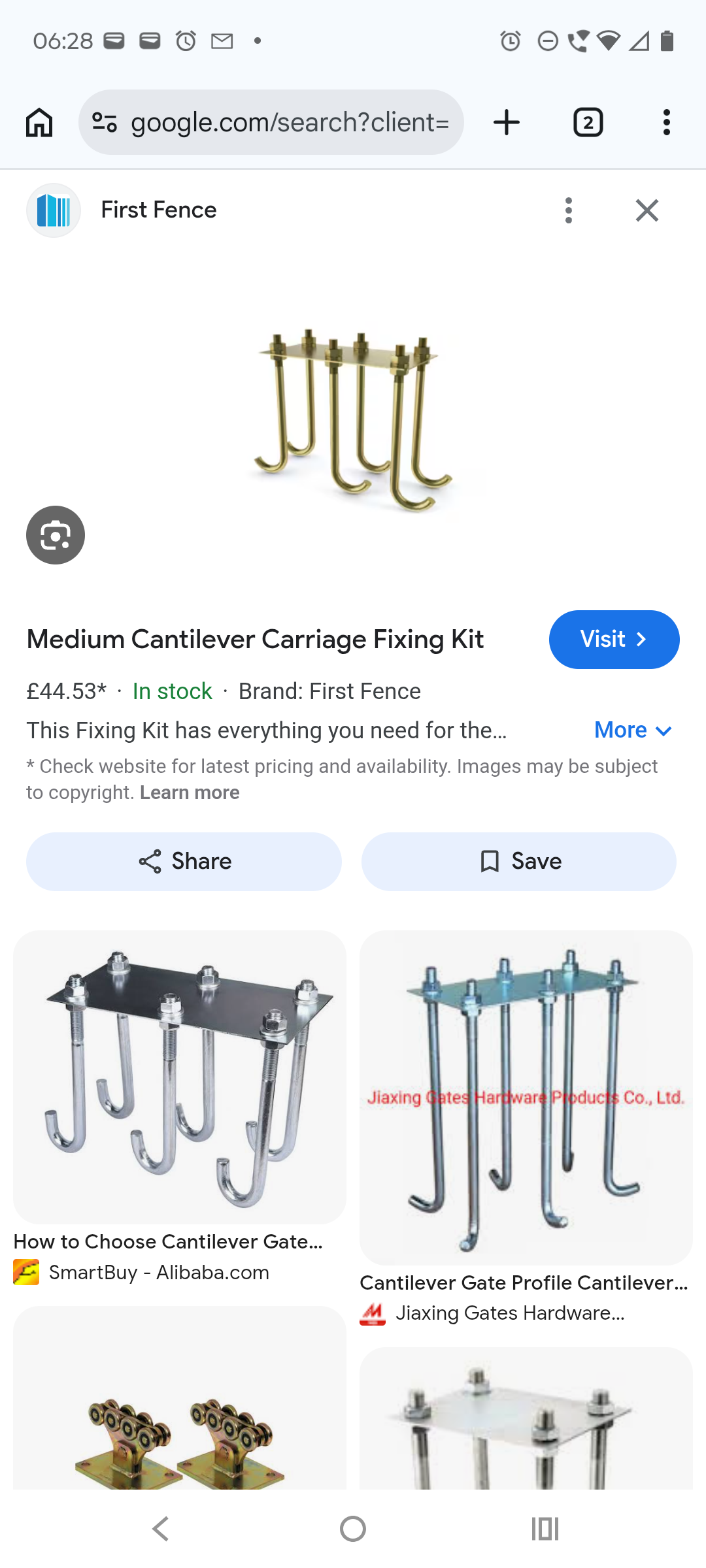The image size is (706, 1568).
Task: Open First Fence result options menu
Action: (x=569, y=210)
